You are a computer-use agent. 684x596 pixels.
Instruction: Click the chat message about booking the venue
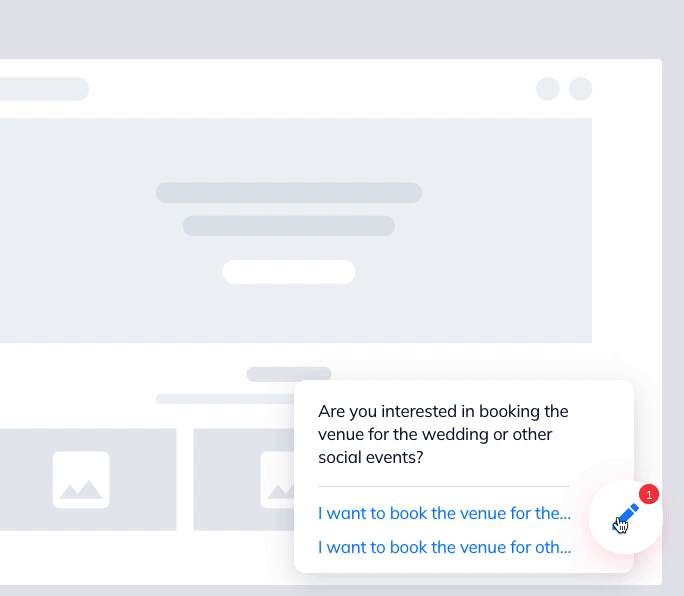443,434
